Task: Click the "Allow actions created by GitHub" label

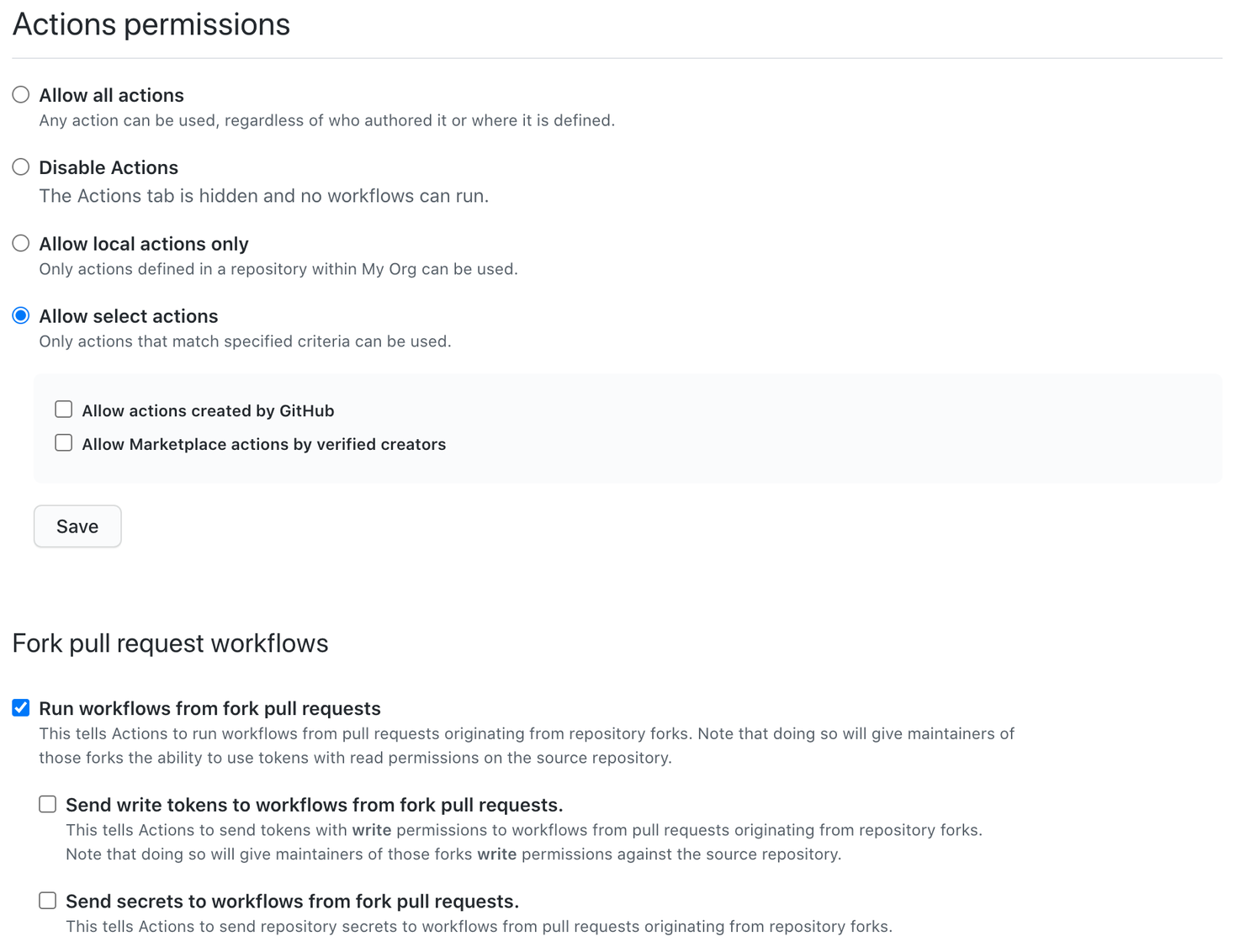Action: (x=207, y=410)
